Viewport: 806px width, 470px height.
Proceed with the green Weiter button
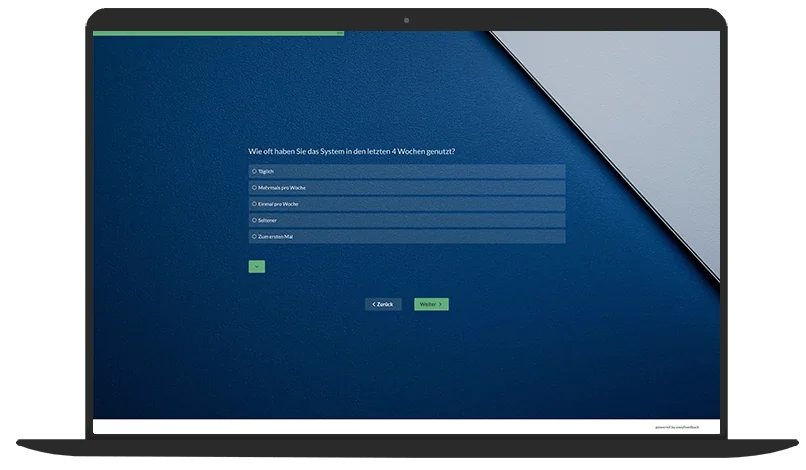click(x=430, y=304)
